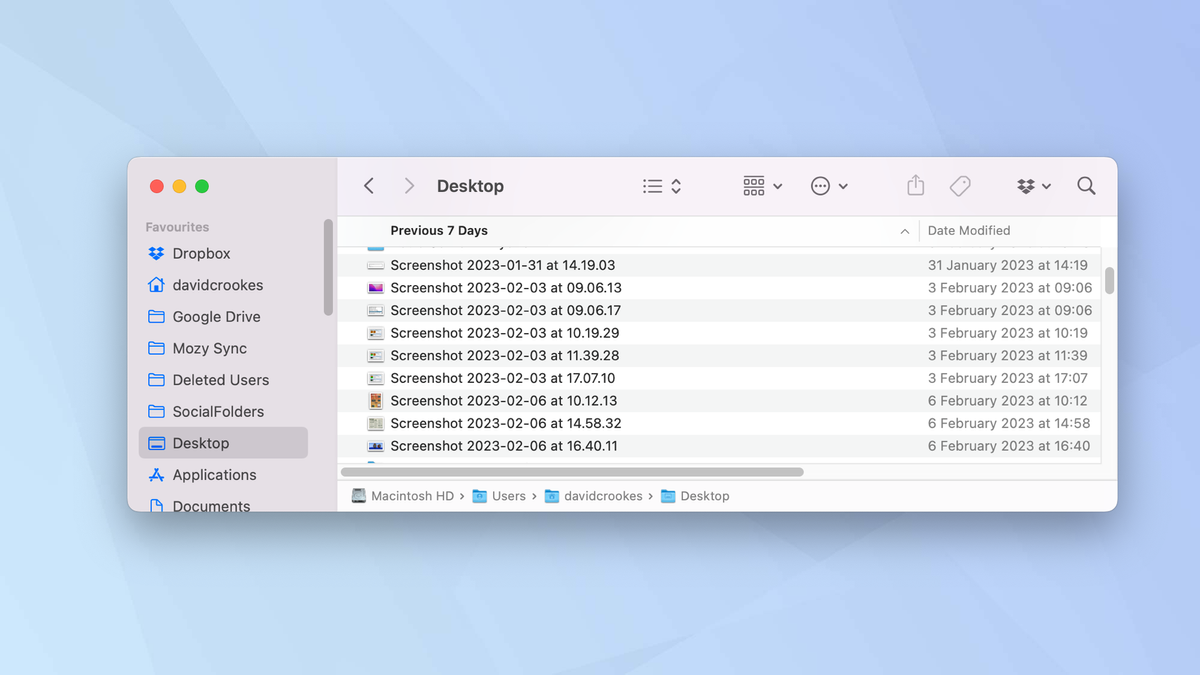Screen dimensions: 1200x675
Task: Open Users from the path bar
Action: 508,495
